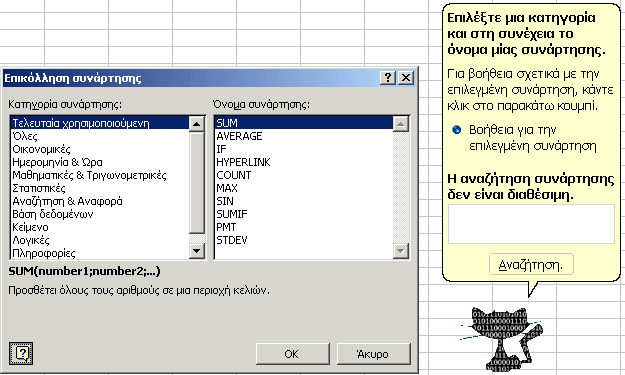This screenshot has height=375, width=625.
Task: Click the question mark help button in title bar
Action: coord(387,77)
